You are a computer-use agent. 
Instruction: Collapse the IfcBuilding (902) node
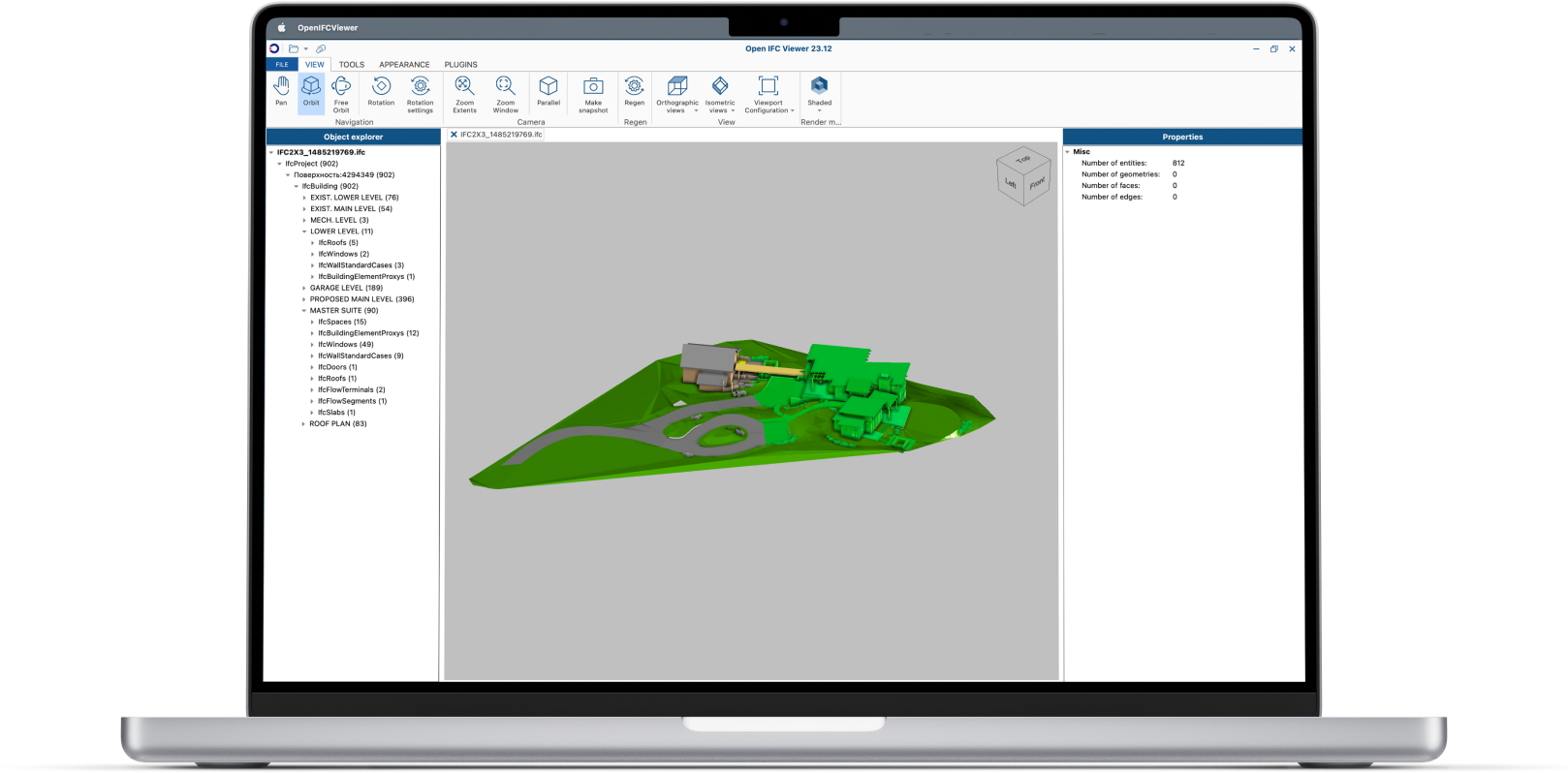[x=297, y=186]
